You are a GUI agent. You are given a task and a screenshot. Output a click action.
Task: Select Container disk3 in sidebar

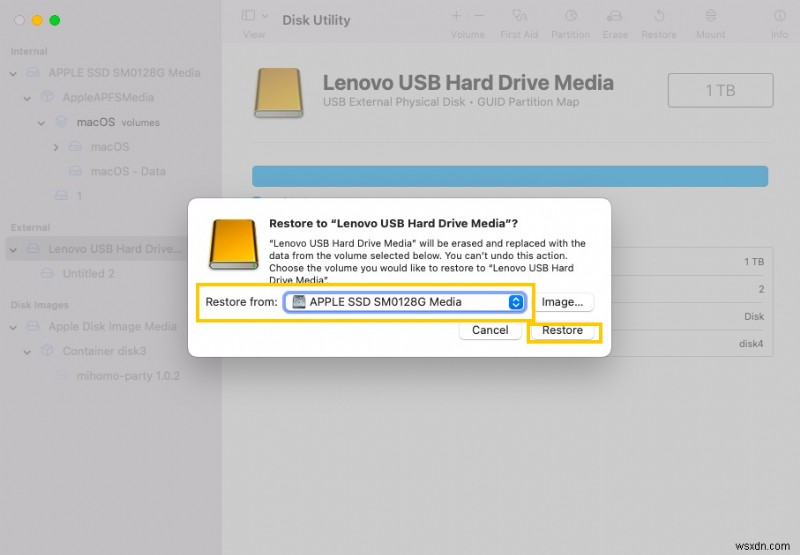click(x=104, y=351)
